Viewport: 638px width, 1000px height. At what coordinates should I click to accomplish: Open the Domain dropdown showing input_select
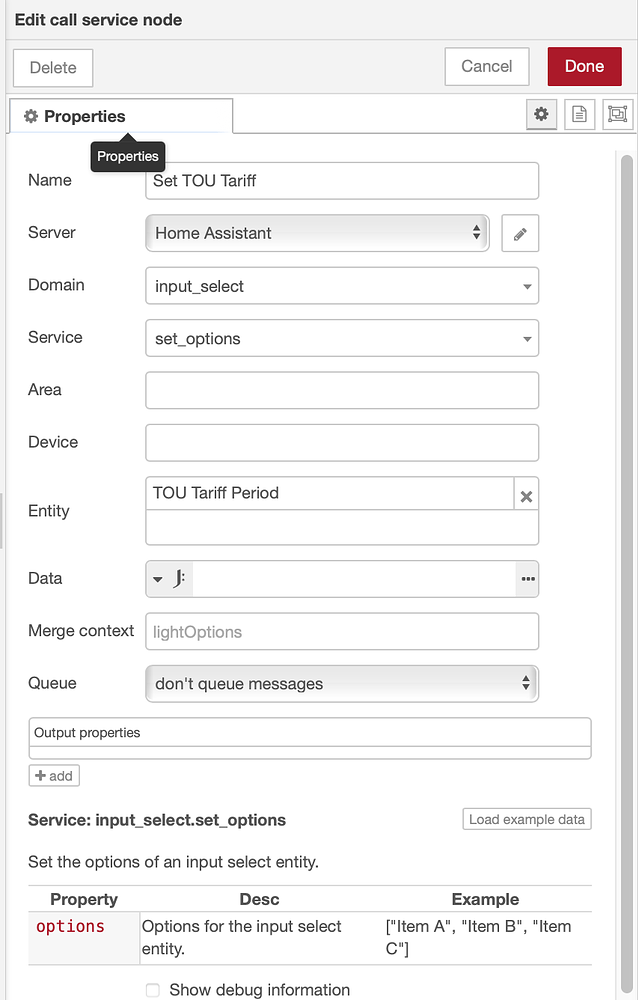341,285
